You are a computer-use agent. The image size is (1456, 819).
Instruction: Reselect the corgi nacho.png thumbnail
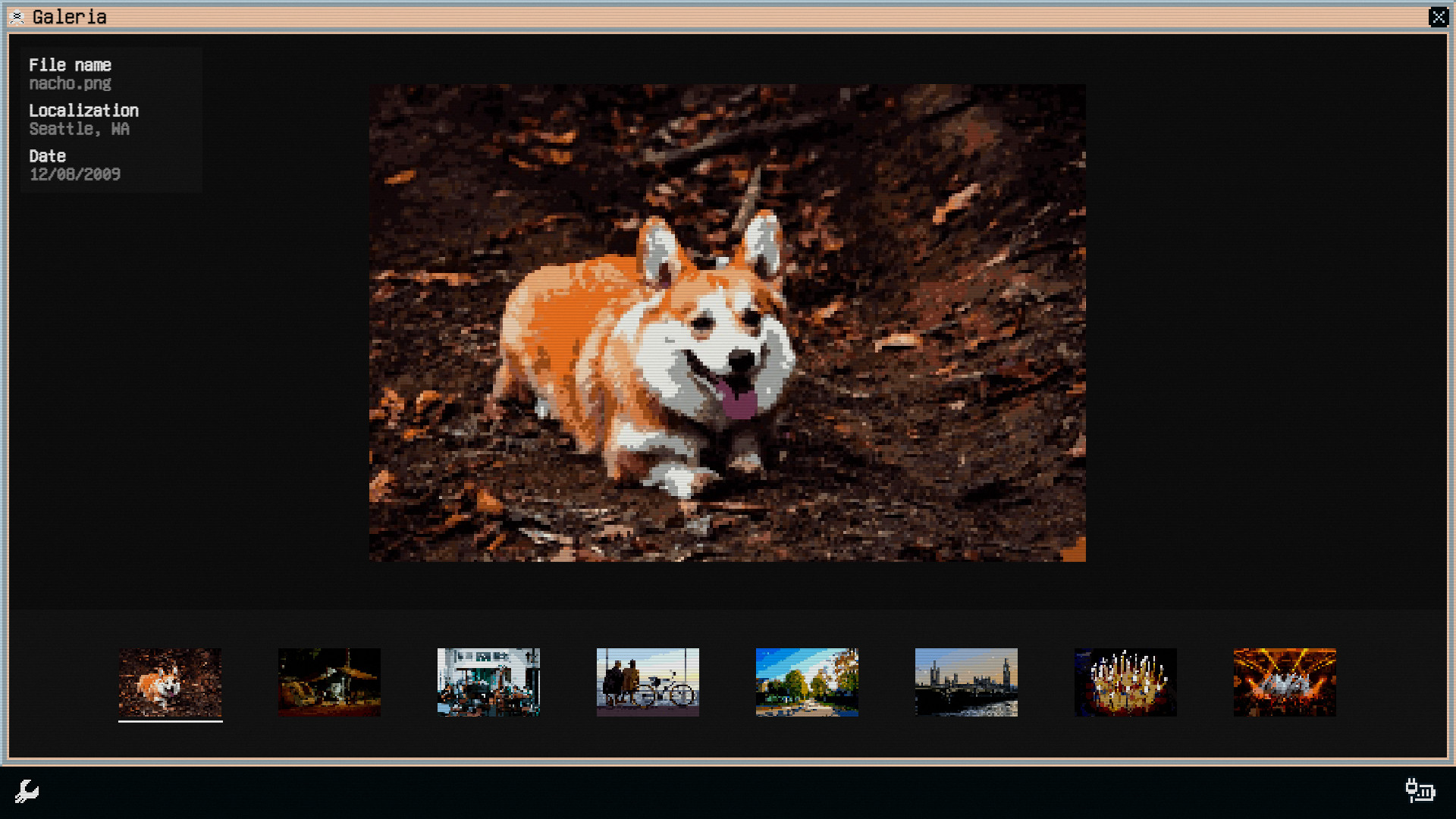170,682
